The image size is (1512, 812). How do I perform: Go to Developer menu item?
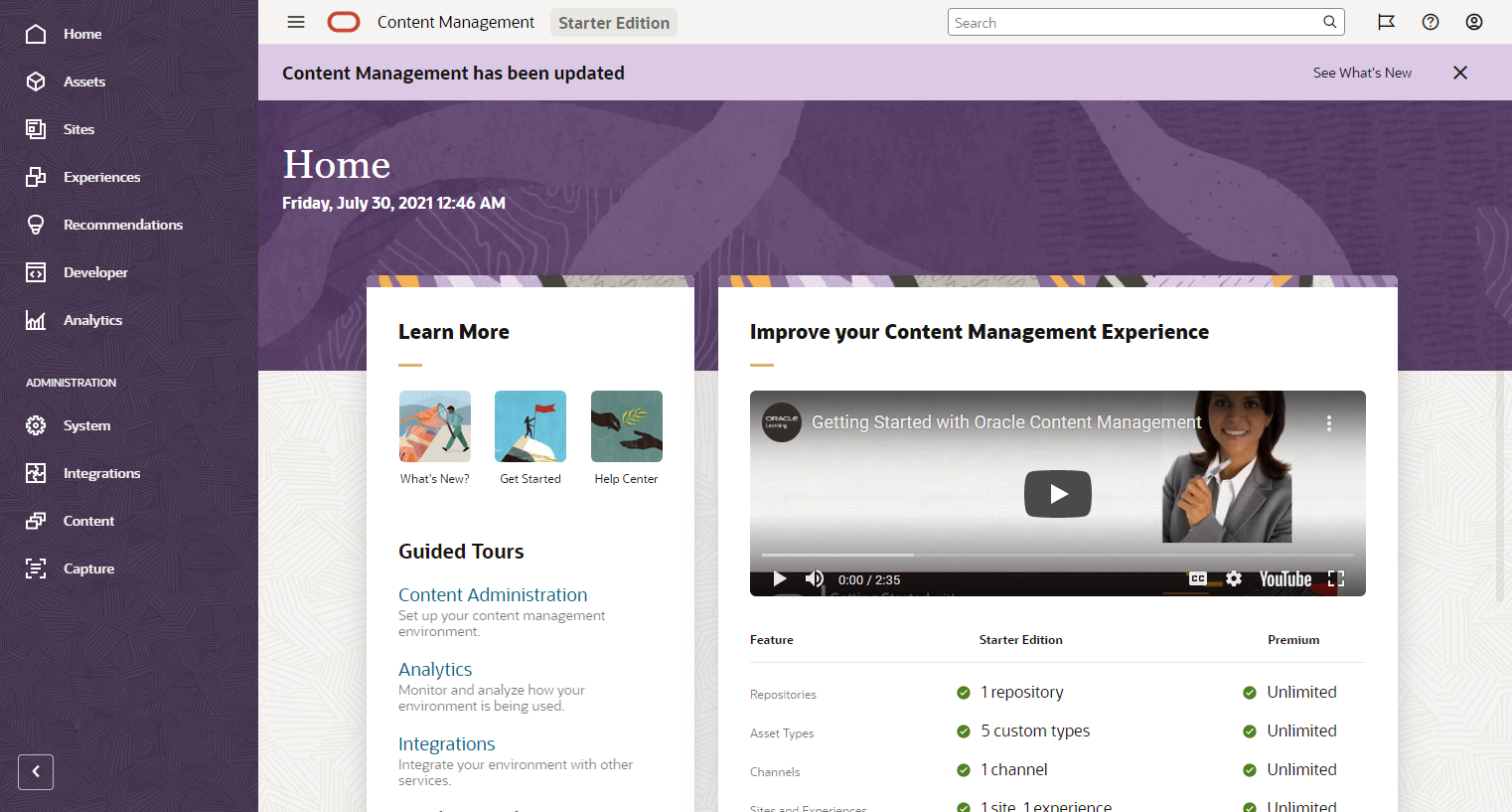coord(95,272)
